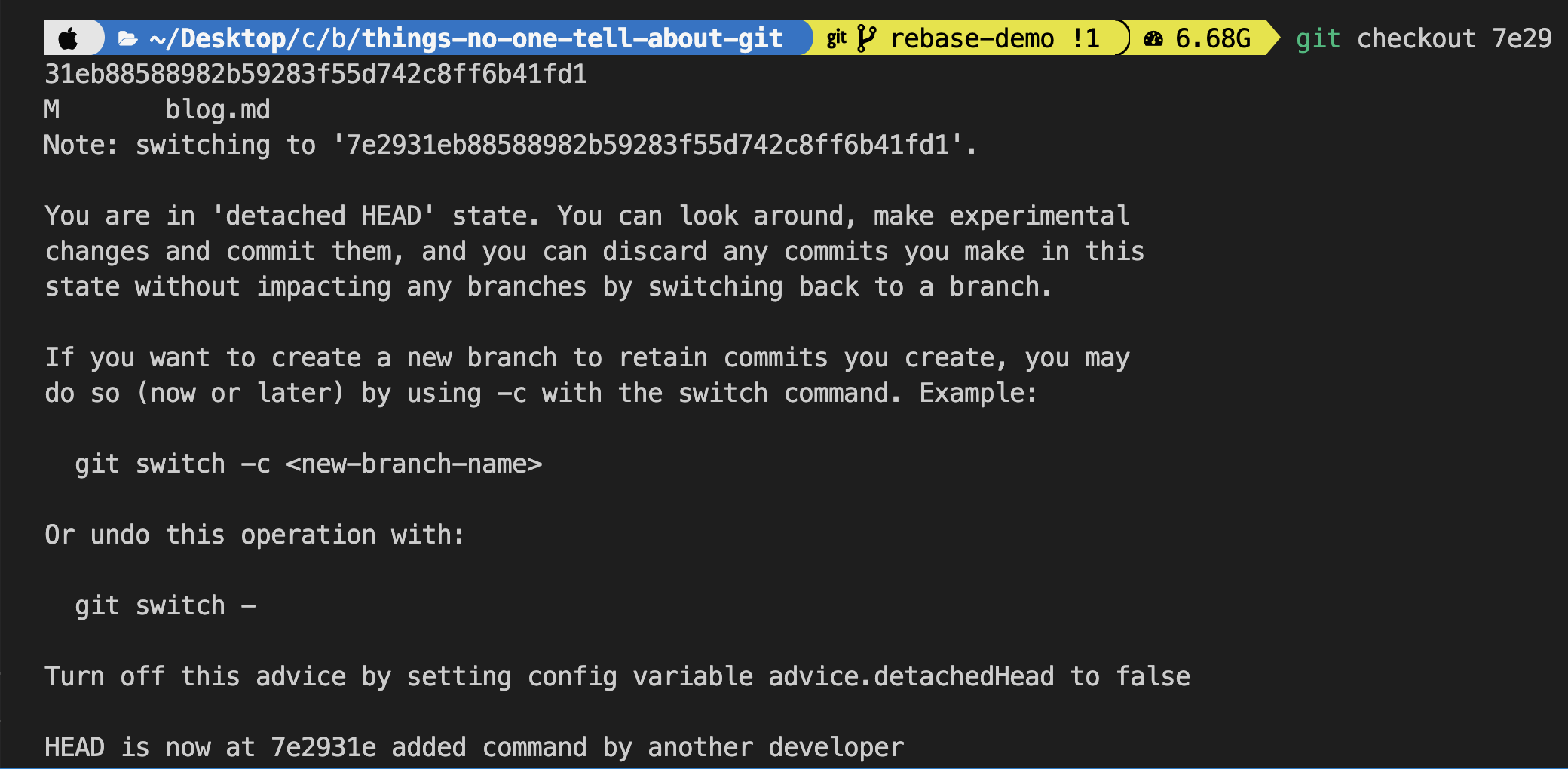Click the 'Or undo this operation with:' line
Image resolution: width=1568 pixels, height=769 pixels.
(x=255, y=535)
